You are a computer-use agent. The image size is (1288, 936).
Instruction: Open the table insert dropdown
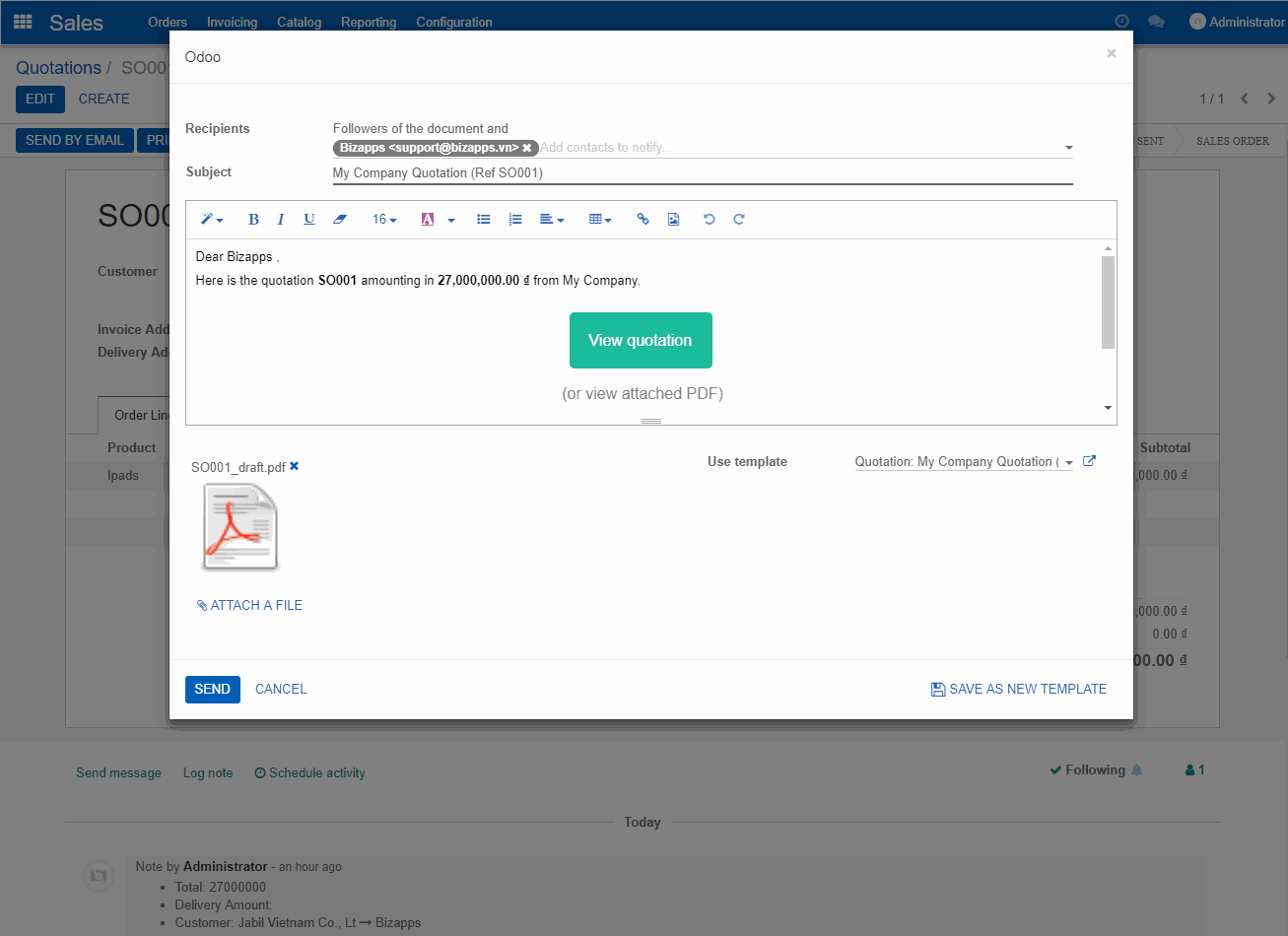(600, 220)
